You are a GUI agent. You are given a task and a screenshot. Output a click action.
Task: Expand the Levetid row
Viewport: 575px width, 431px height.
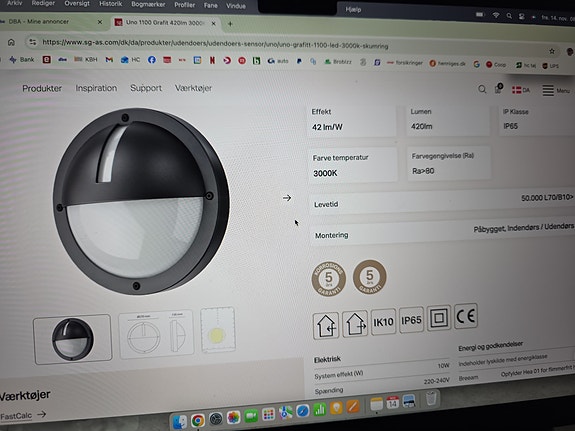coord(442,201)
